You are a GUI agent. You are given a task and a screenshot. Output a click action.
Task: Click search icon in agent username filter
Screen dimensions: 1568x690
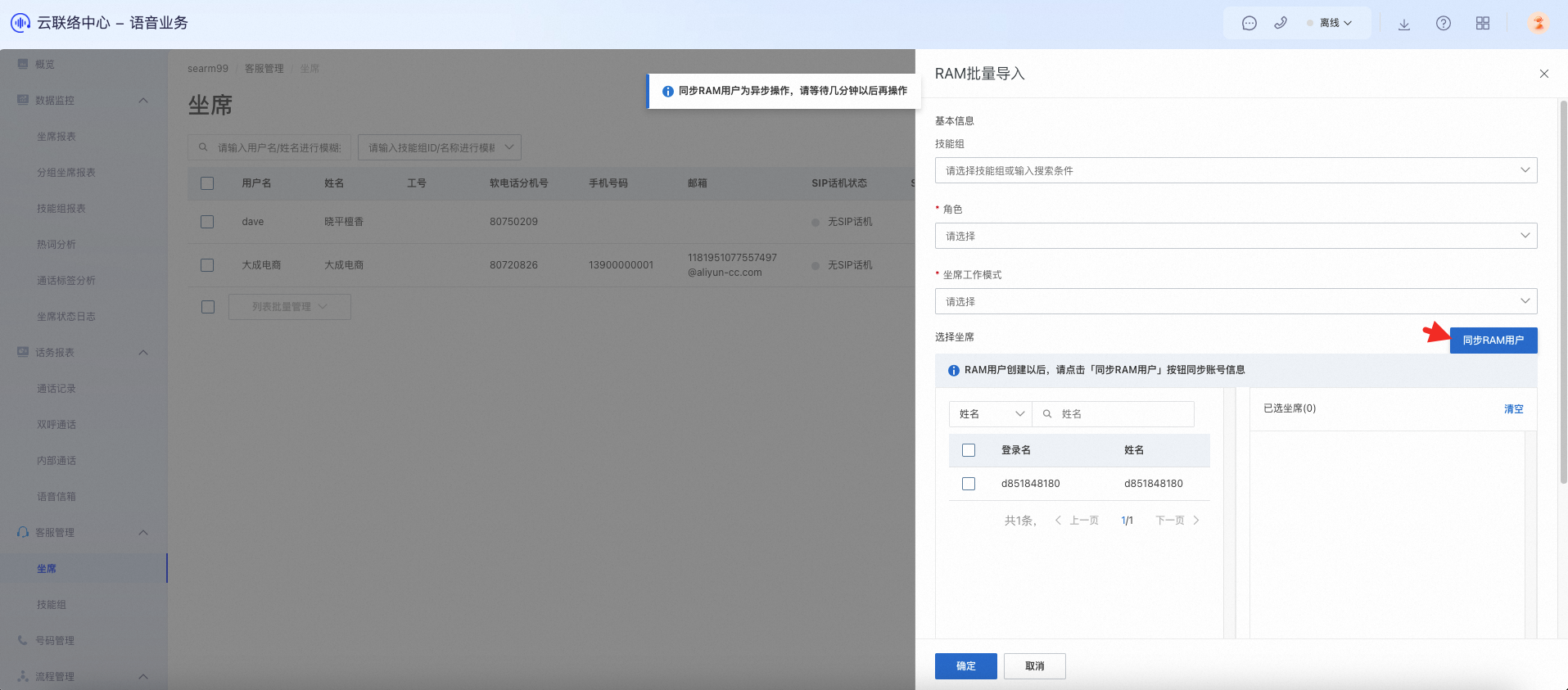pos(203,147)
